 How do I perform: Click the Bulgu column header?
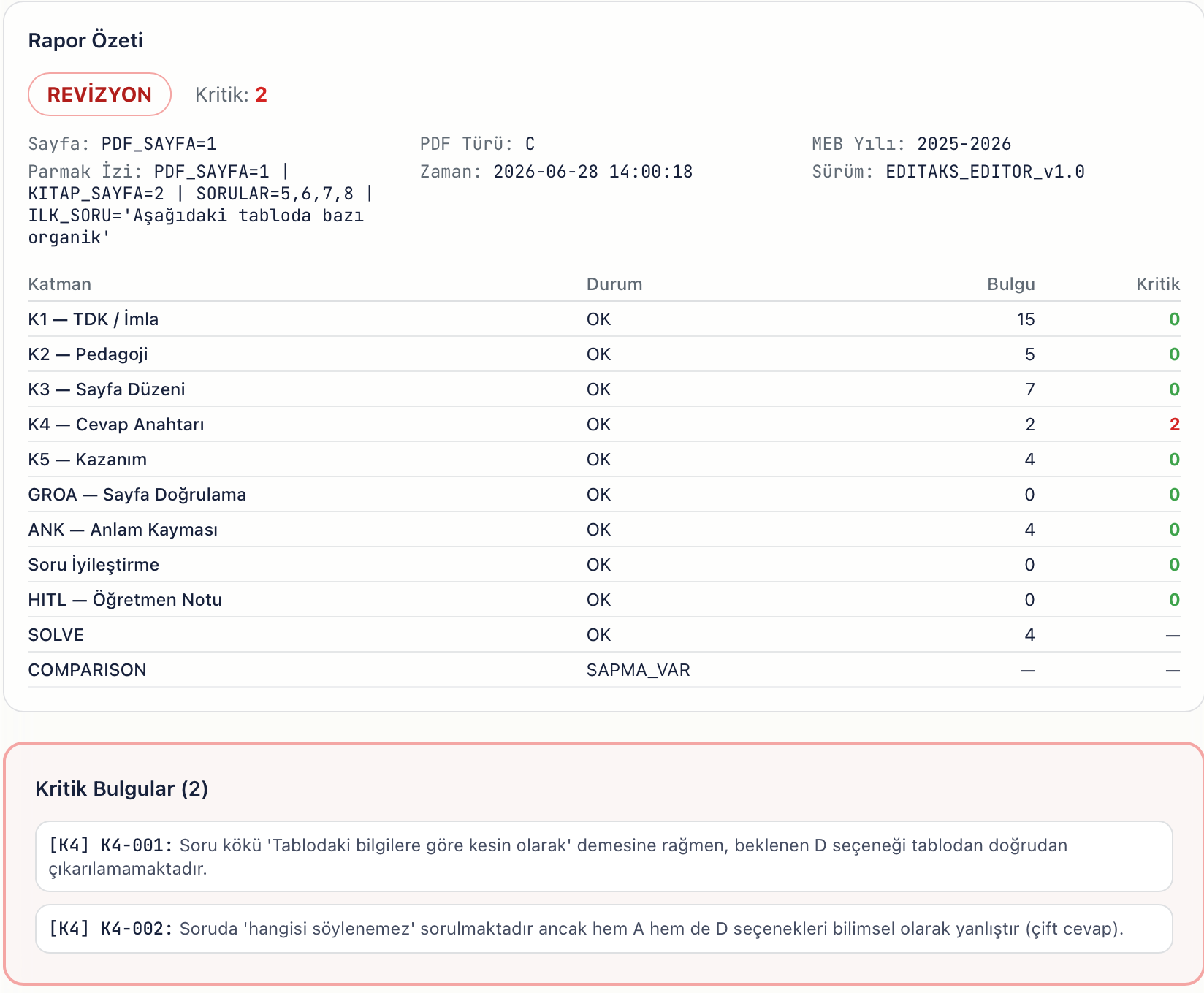click(1011, 284)
